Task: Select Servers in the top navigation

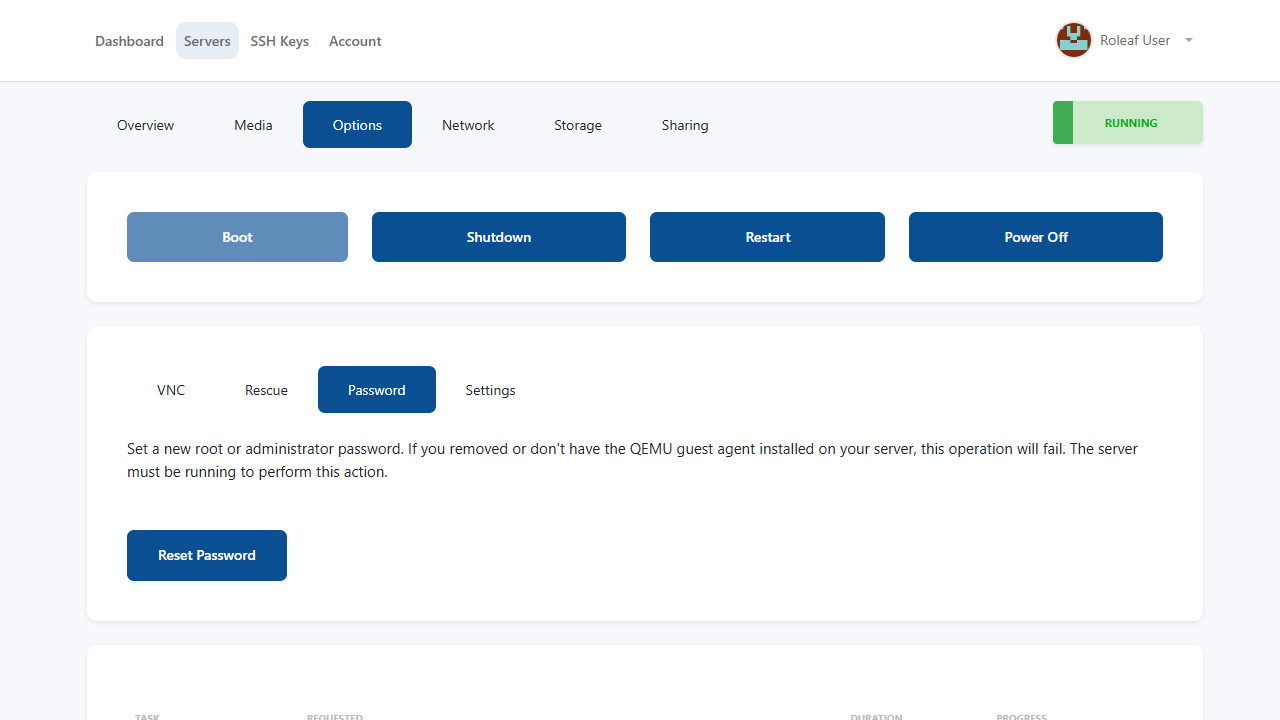Action: (207, 41)
